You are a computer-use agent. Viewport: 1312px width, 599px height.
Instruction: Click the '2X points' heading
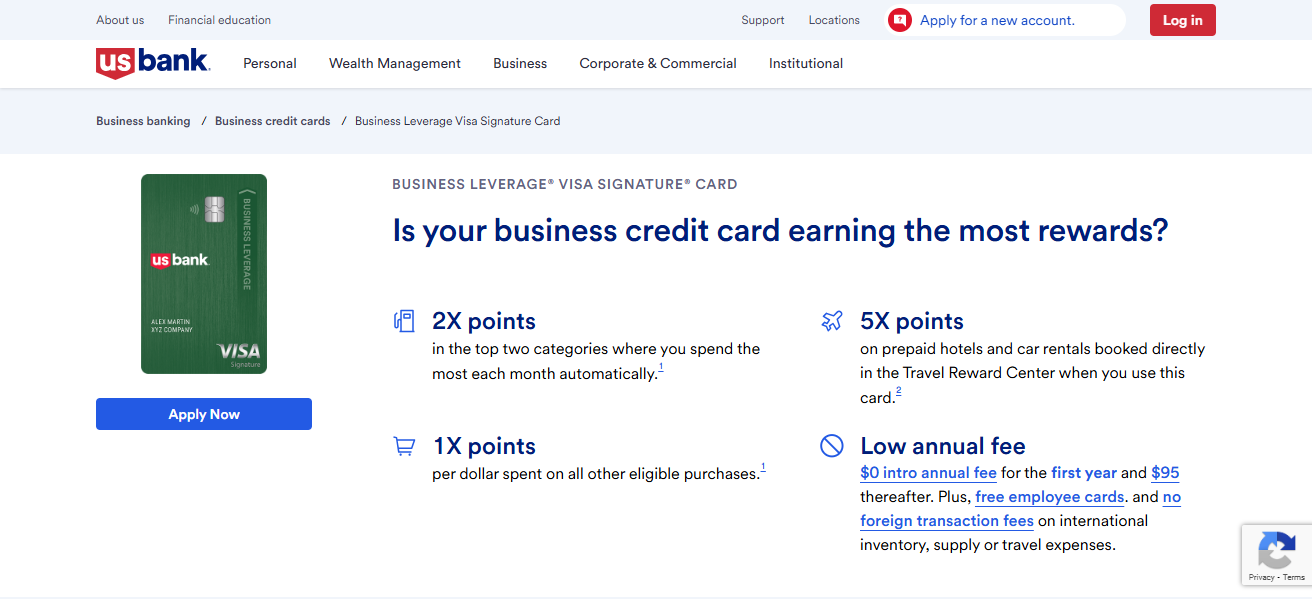coord(484,321)
